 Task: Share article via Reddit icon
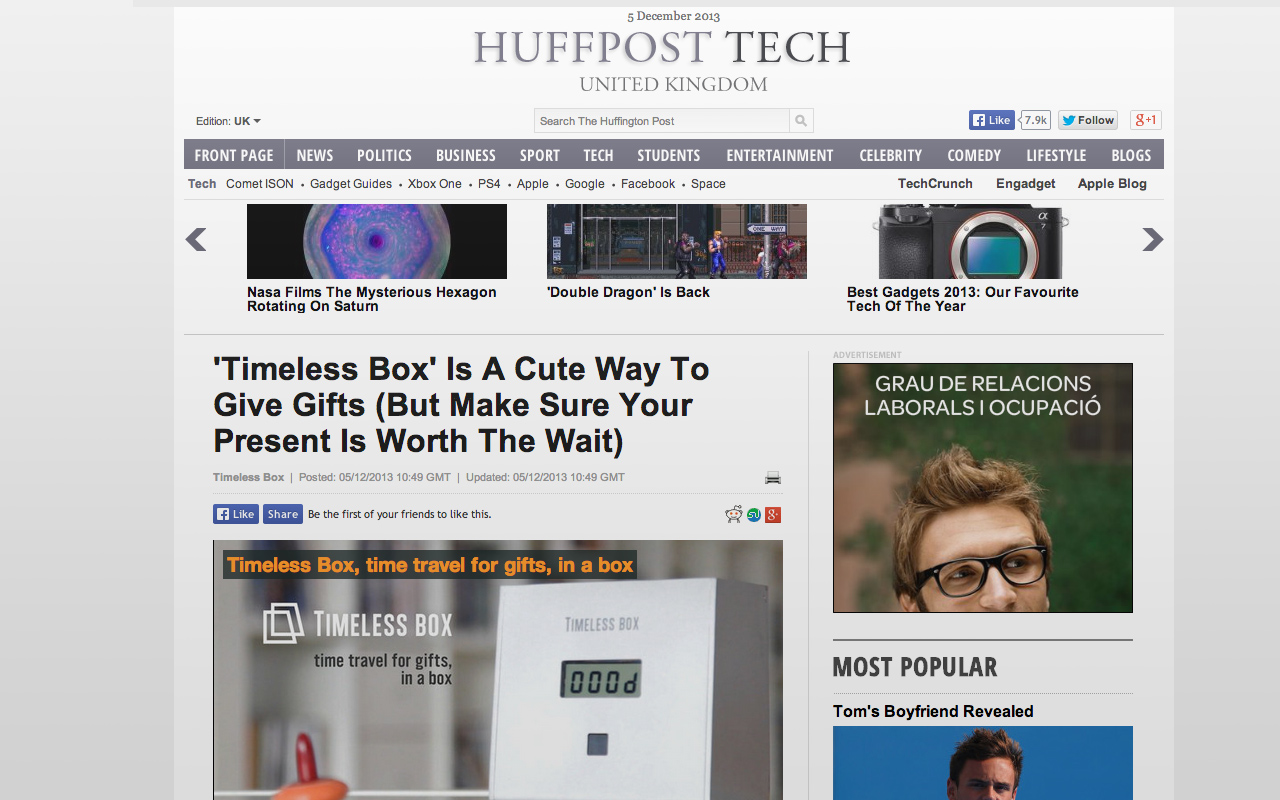734,514
